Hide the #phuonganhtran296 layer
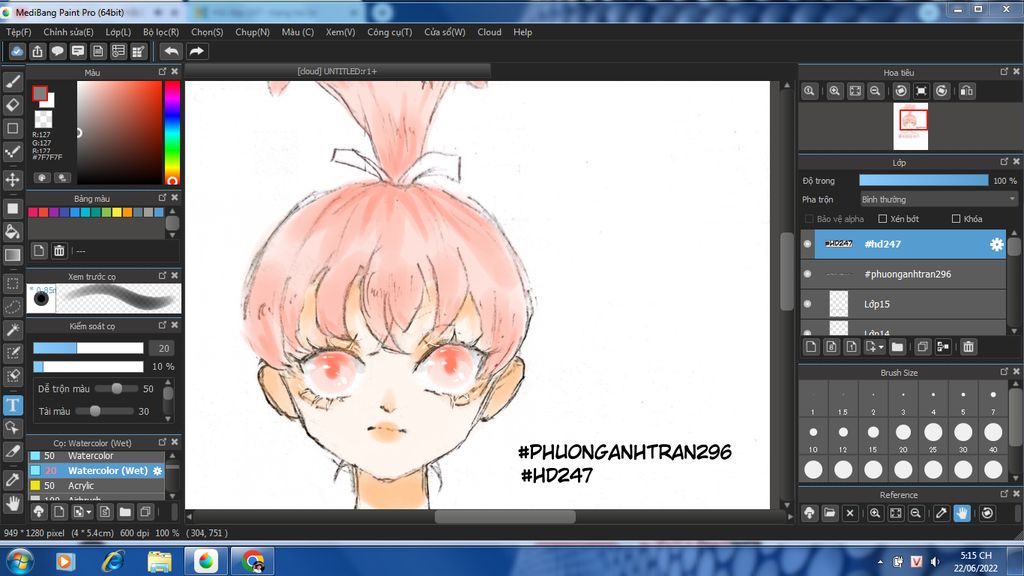Screen dimensions: 1024x576 [807, 274]
